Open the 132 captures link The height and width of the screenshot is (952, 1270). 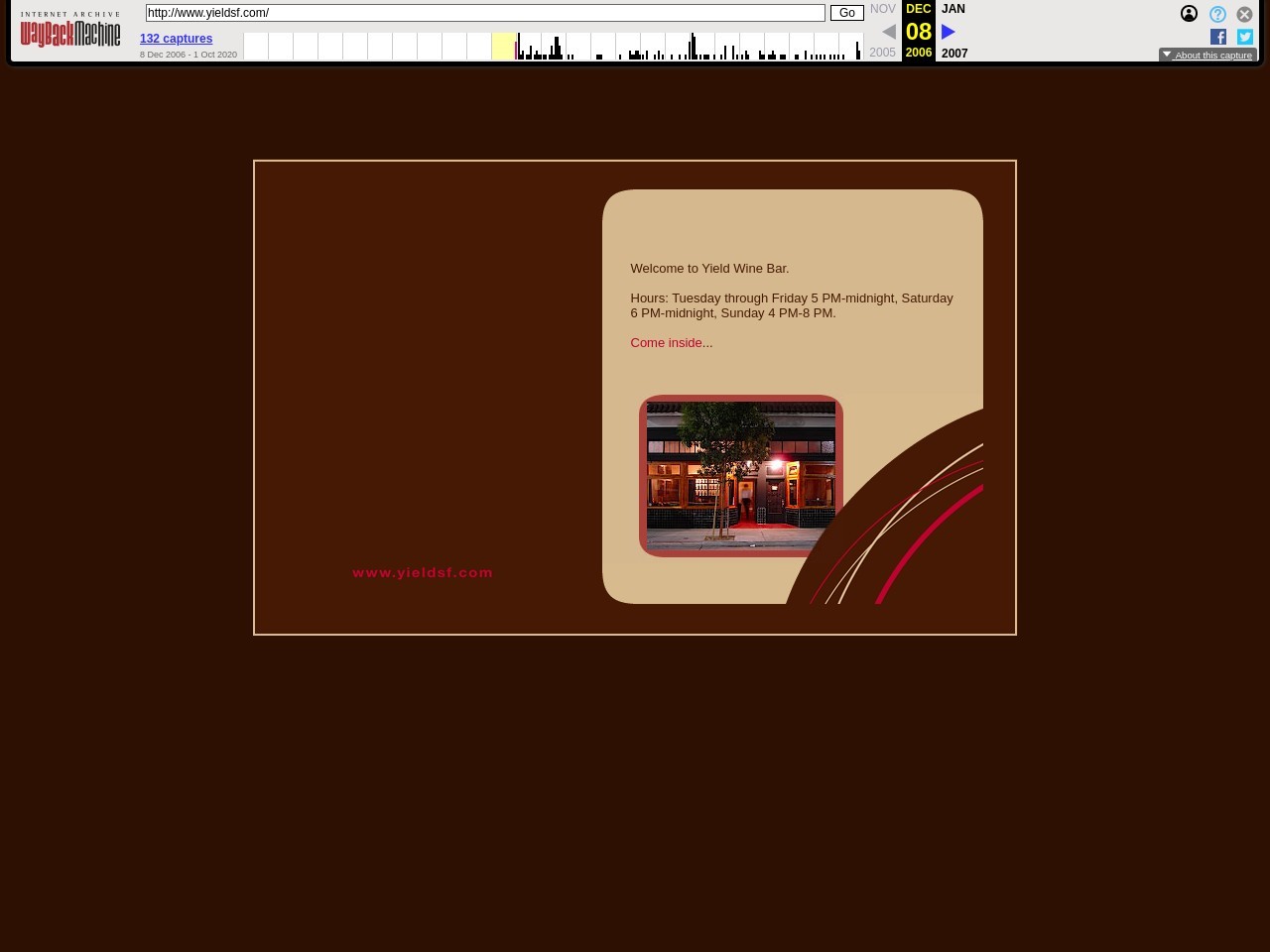tap(176, 39)
